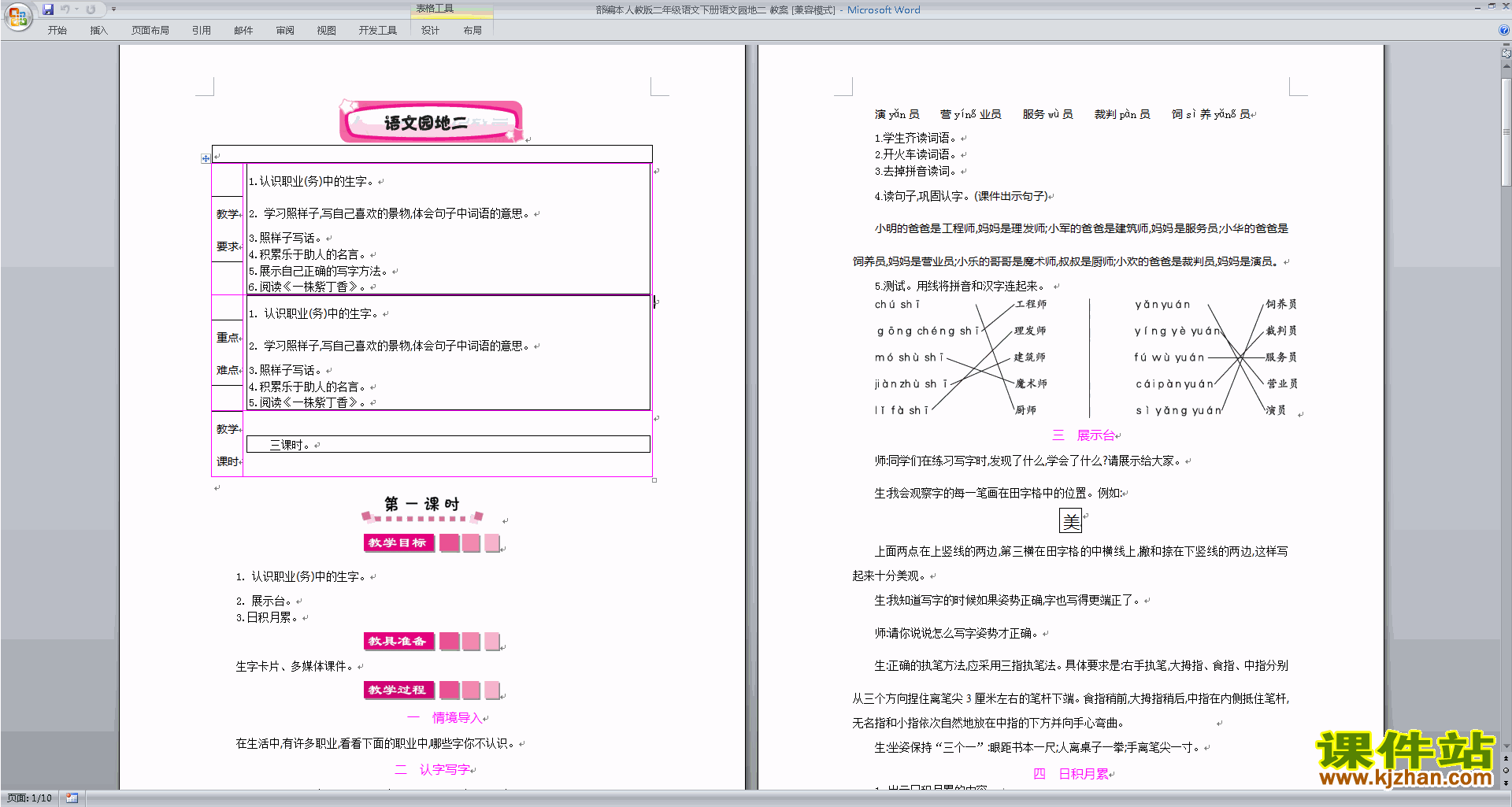
Task: Click the table move handle icon
Action: (x=206, y=158)
